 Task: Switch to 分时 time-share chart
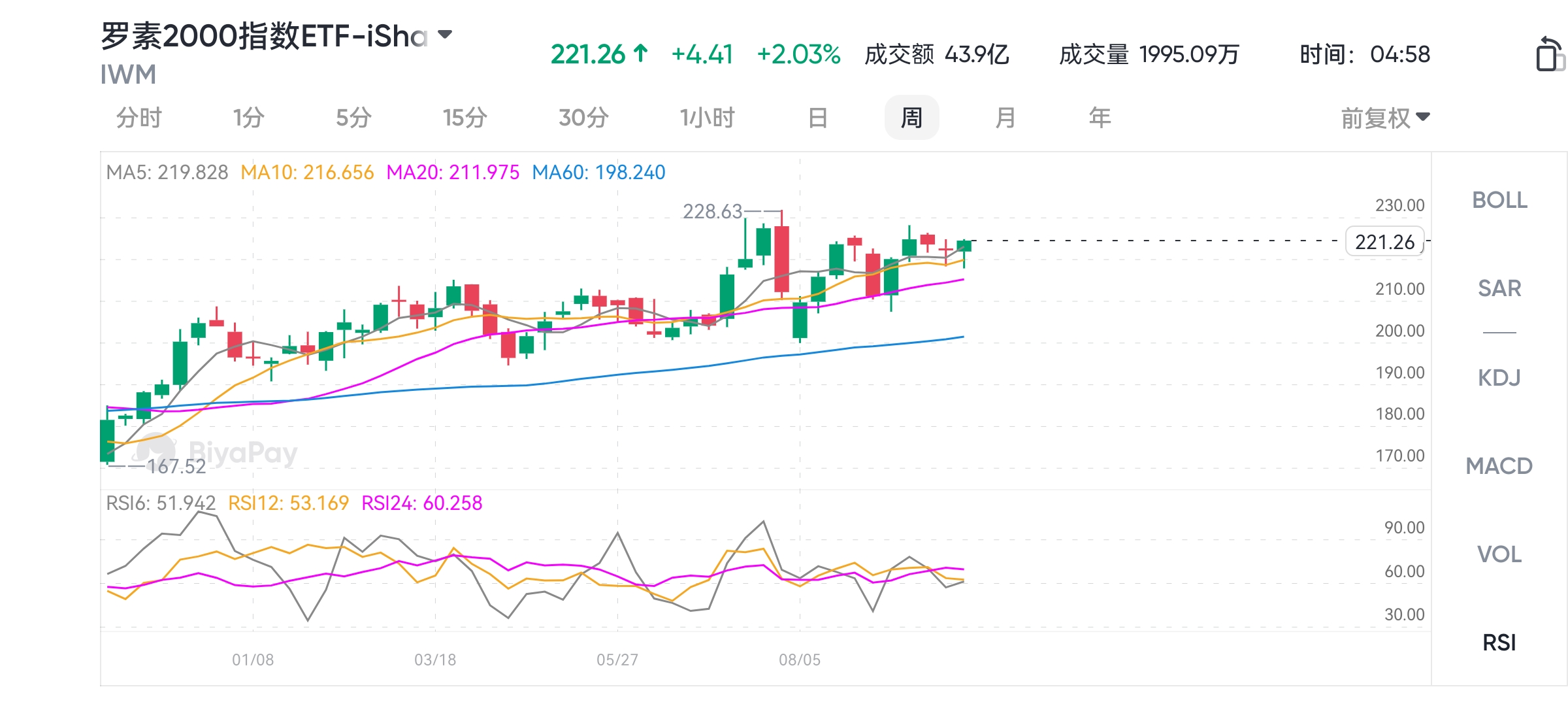coord(139,118)
